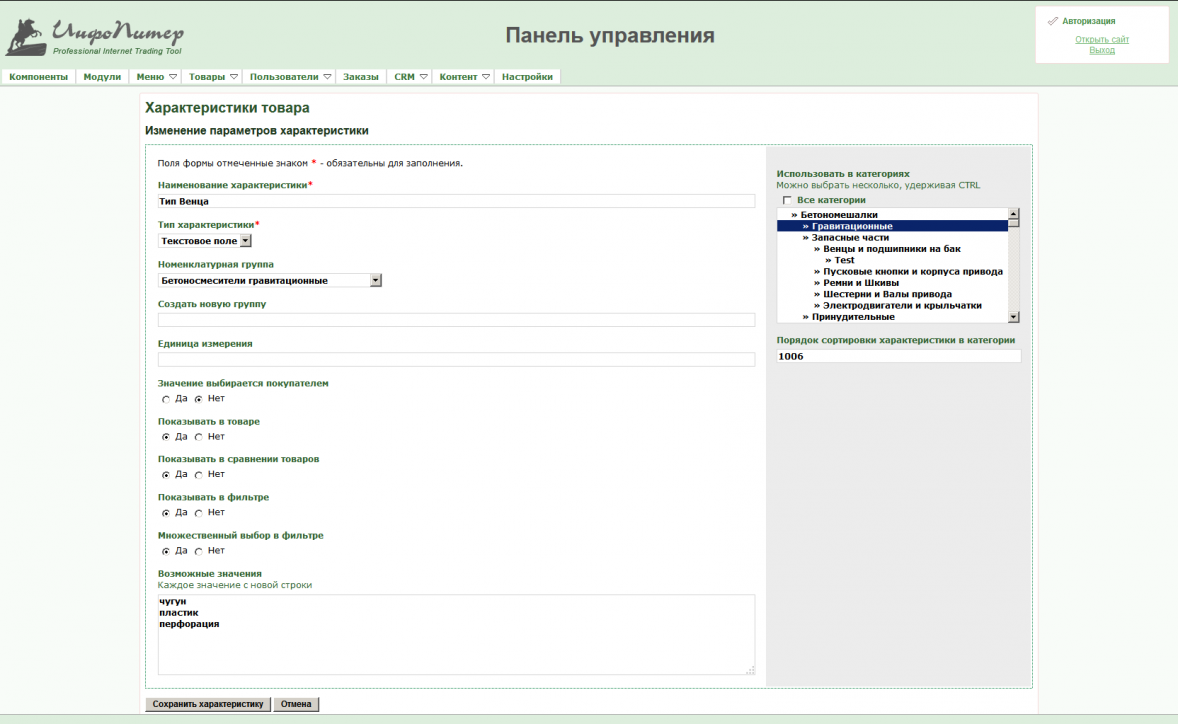Select Принудительные in category list
This screenshot has height=724, width=1178.
coord(893,317)
